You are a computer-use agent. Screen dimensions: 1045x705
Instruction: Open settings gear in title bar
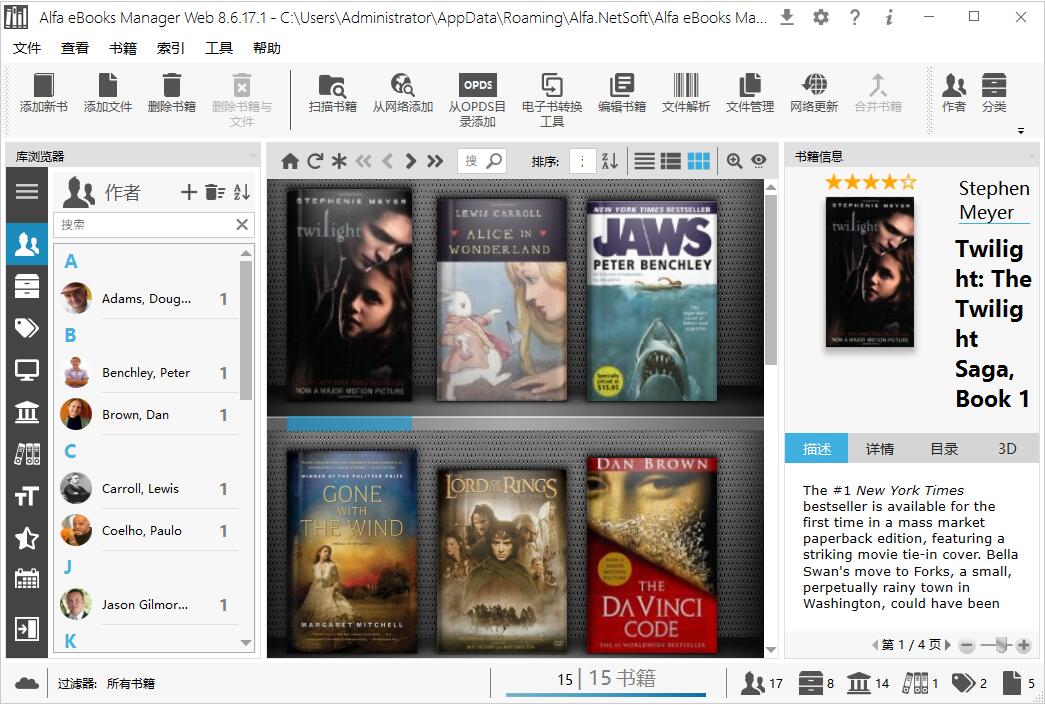pyautogui.click(x=820, y=17)
